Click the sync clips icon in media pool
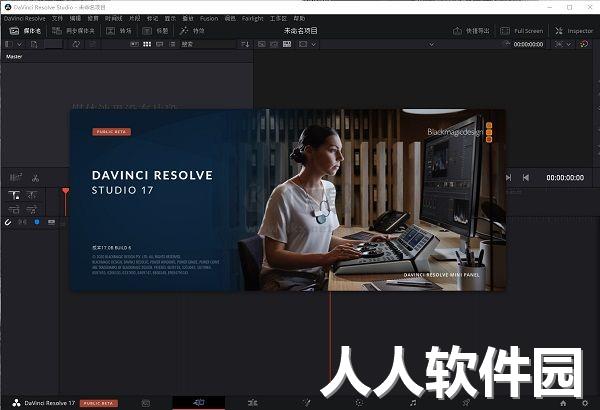Image resolution: width=600 pixels, height=410 pixels. pyautogui.click(x=76, y=44)
